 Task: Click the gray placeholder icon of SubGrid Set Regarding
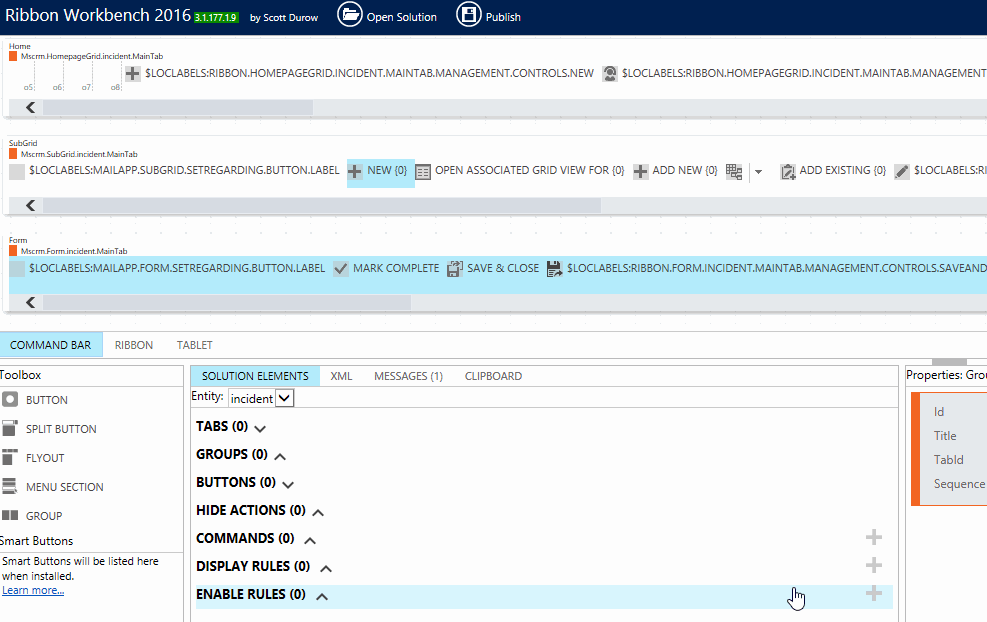(17, 171)
